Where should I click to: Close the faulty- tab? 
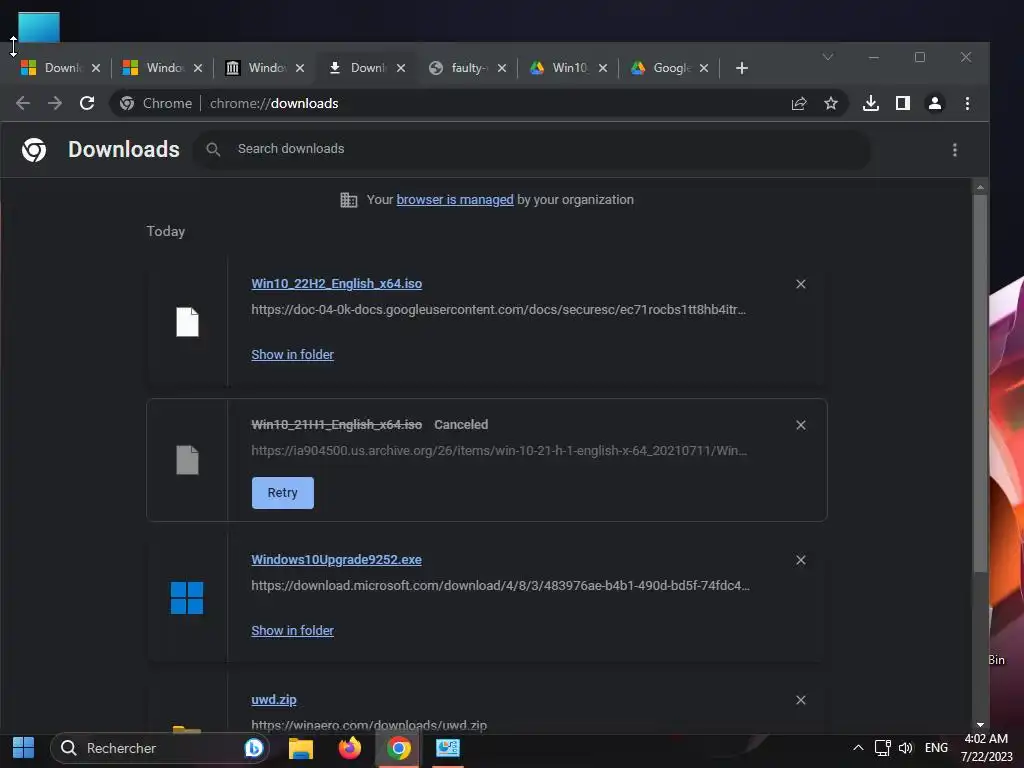coord(502,68)
